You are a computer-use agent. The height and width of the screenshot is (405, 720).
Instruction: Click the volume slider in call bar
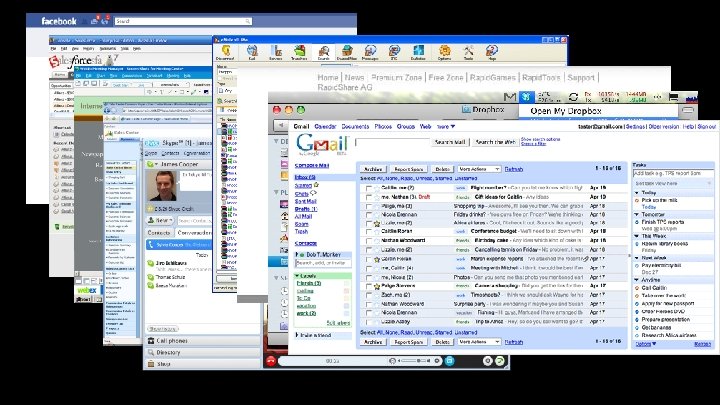[x=415, y=361]
